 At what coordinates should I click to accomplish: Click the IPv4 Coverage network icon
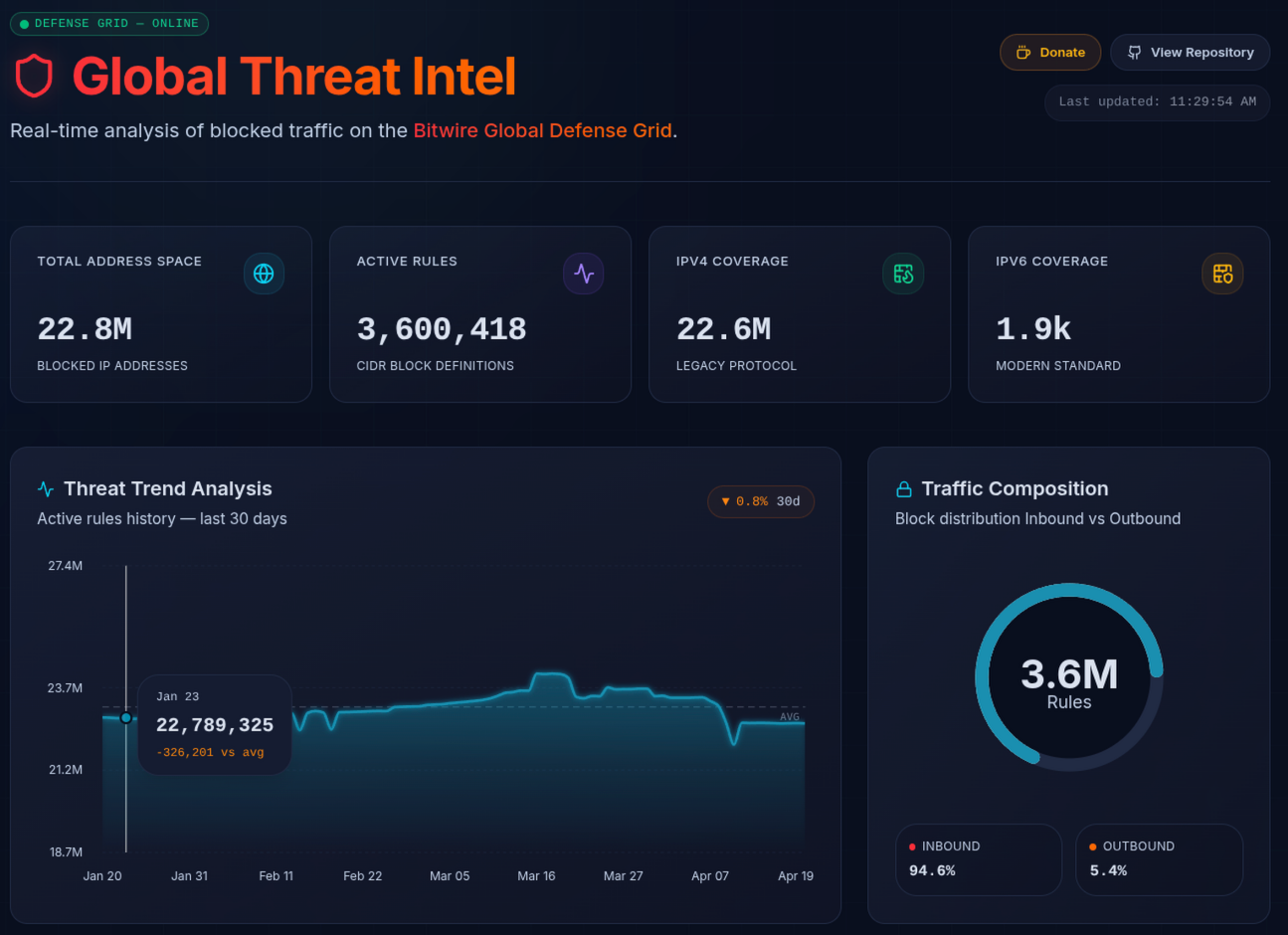(x=903, y=274)
